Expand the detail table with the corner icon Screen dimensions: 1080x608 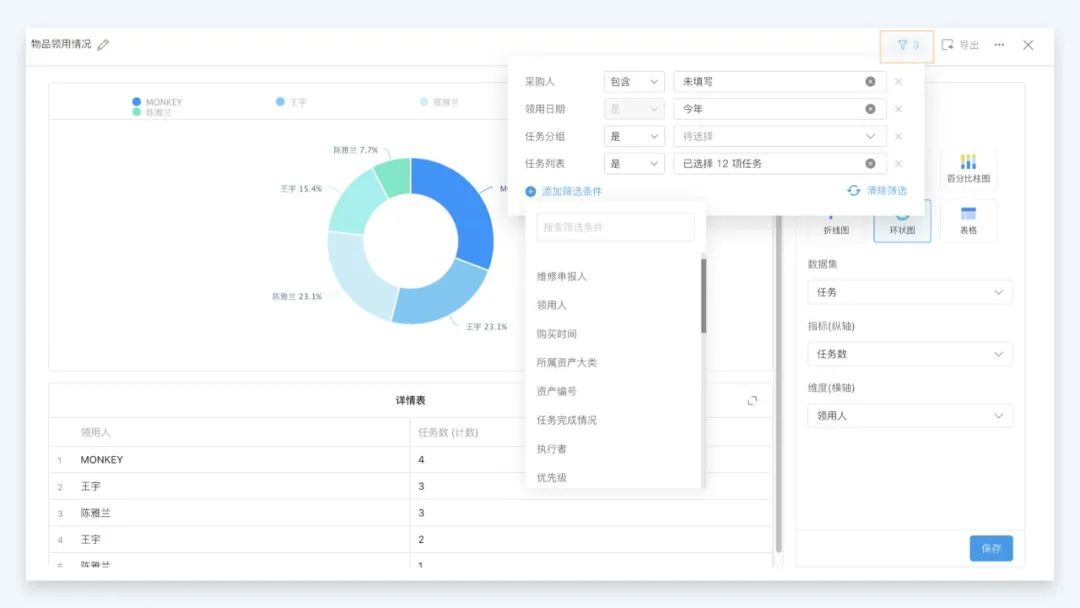click(x=752, y=400)
